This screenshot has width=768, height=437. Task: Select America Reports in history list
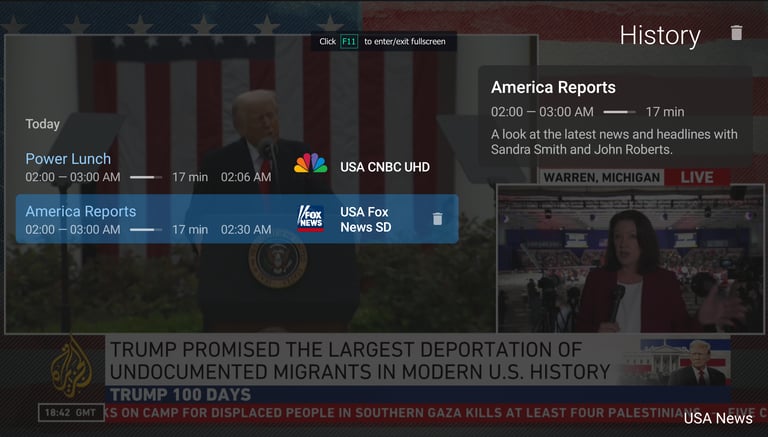[x=237, y=219]
